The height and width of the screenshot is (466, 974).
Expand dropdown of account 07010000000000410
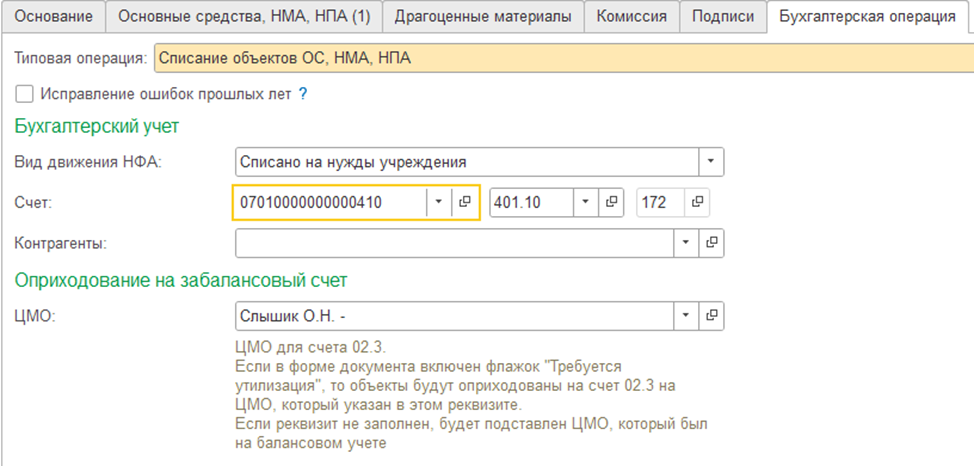pyautogui.click(x=439, y=203)
